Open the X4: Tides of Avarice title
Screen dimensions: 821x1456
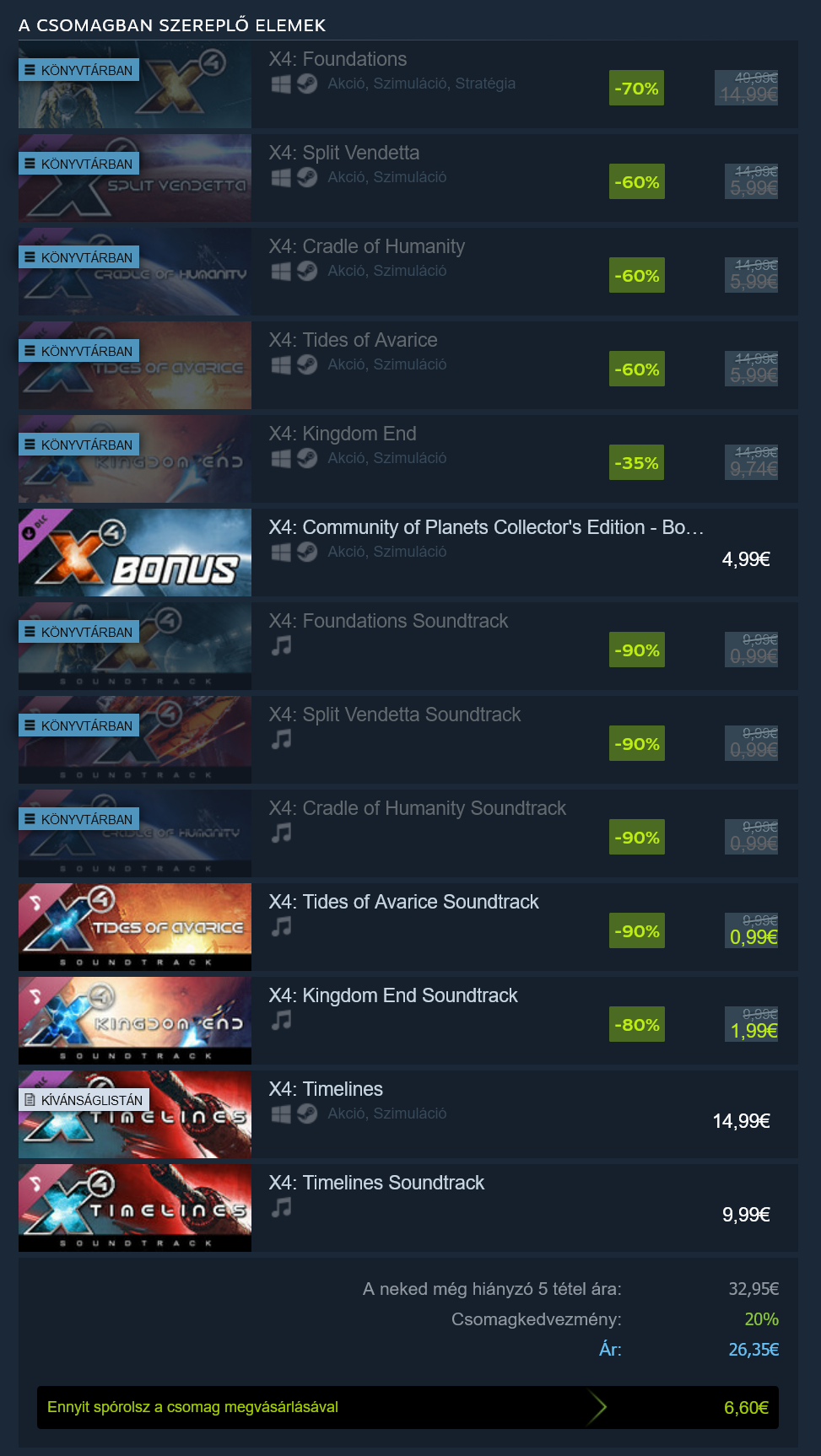click(353, 340)
